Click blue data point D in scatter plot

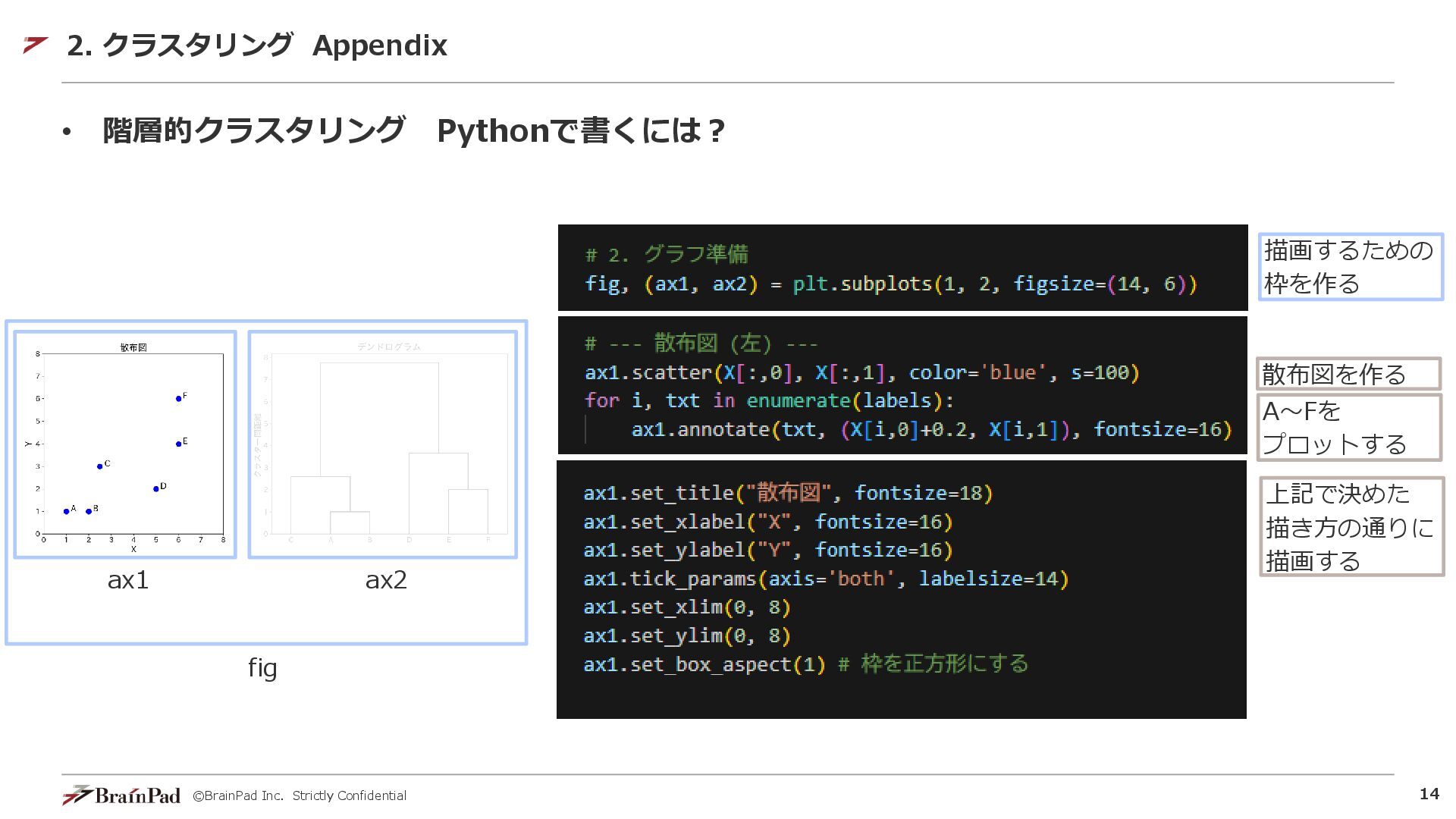click(x=155, y=488)
